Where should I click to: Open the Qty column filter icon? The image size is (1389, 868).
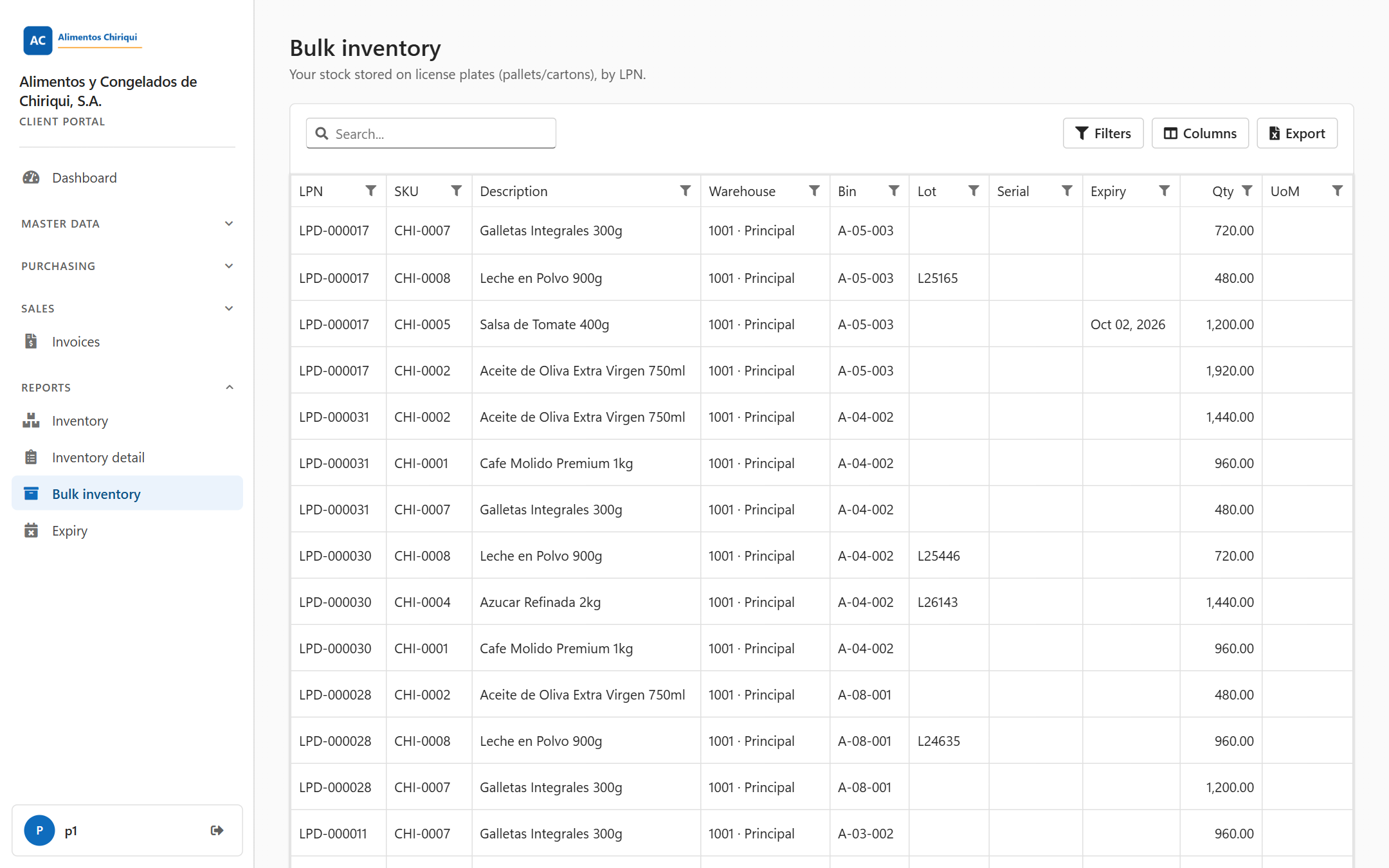[x=1248, y=191]
